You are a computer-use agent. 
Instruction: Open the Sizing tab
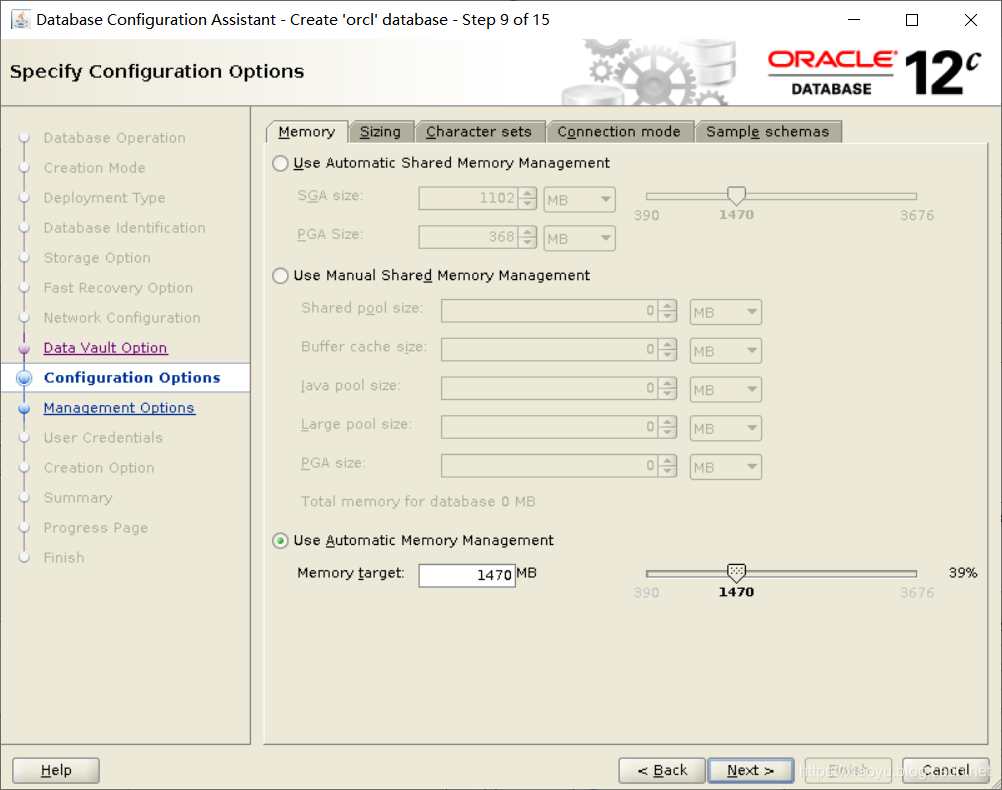[x=380, y=132]
